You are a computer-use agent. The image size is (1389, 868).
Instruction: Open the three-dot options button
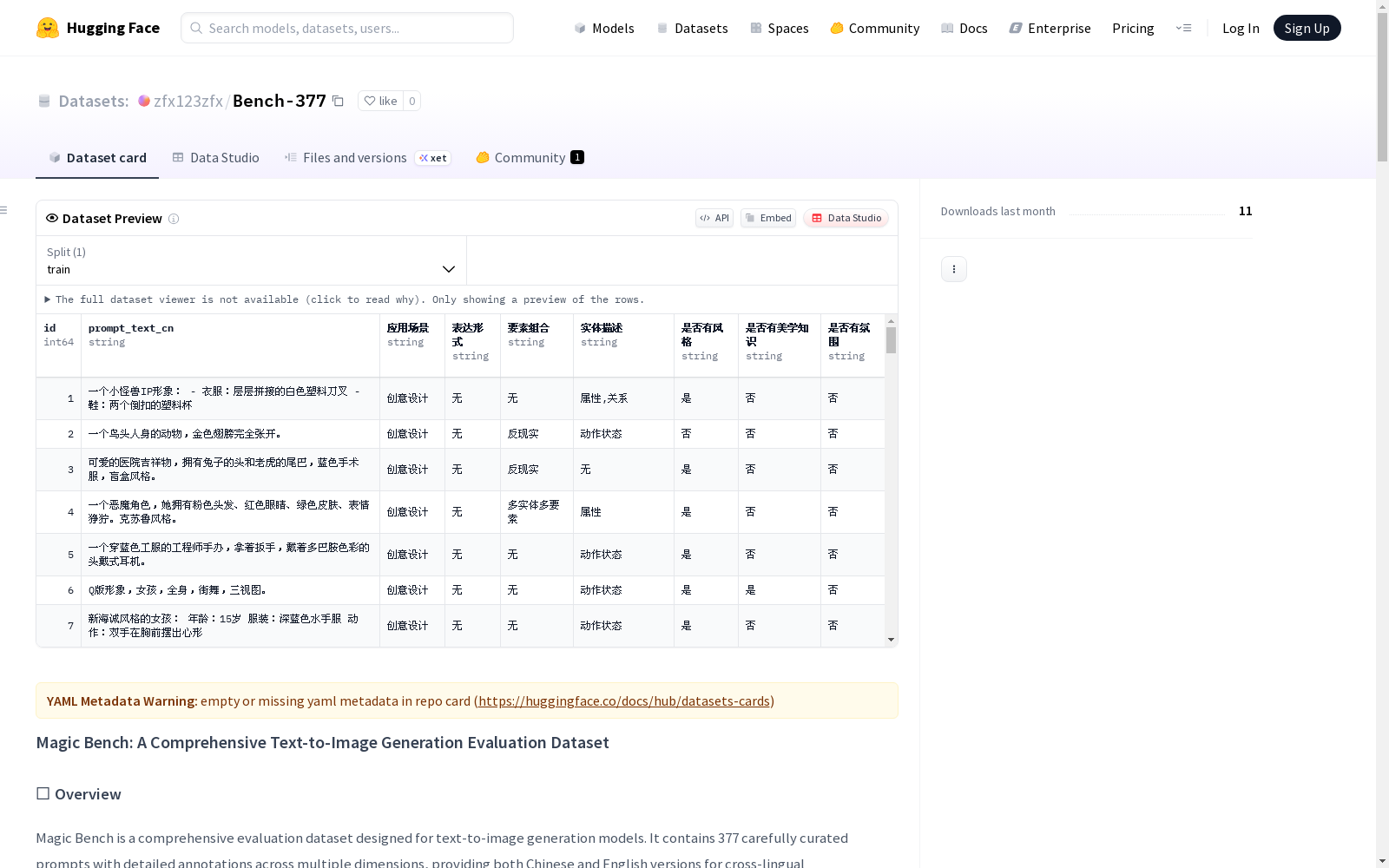954,269
